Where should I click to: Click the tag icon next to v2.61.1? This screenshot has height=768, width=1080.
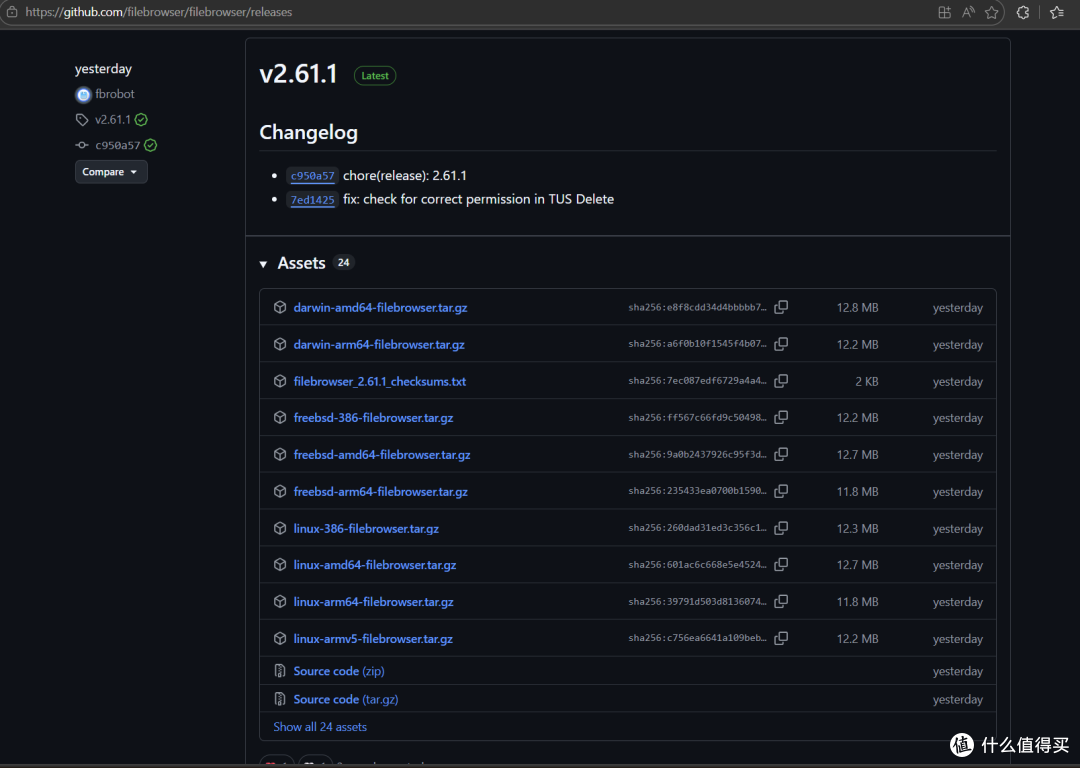[x=82, y=120]
